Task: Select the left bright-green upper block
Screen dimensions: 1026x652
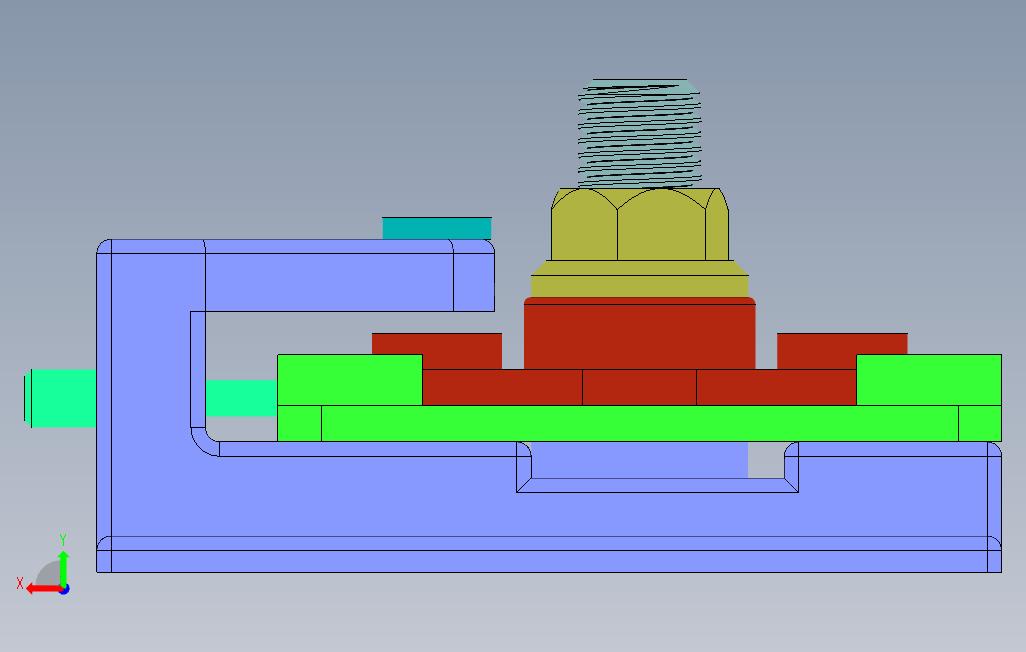Action: 349,380
